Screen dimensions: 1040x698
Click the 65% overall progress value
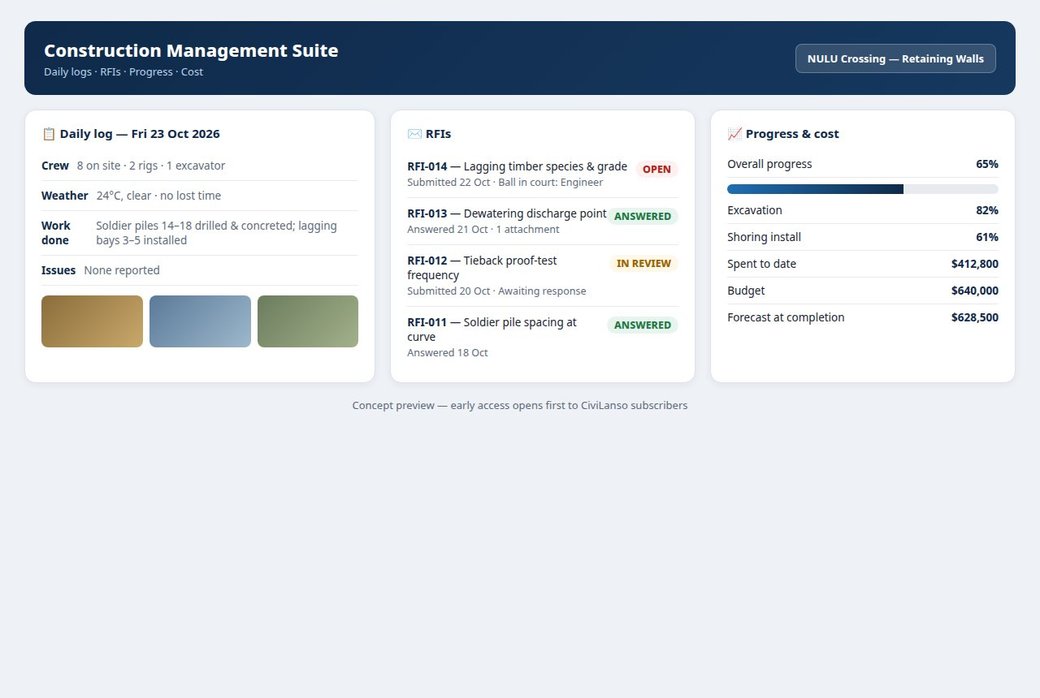coord(987,164)
